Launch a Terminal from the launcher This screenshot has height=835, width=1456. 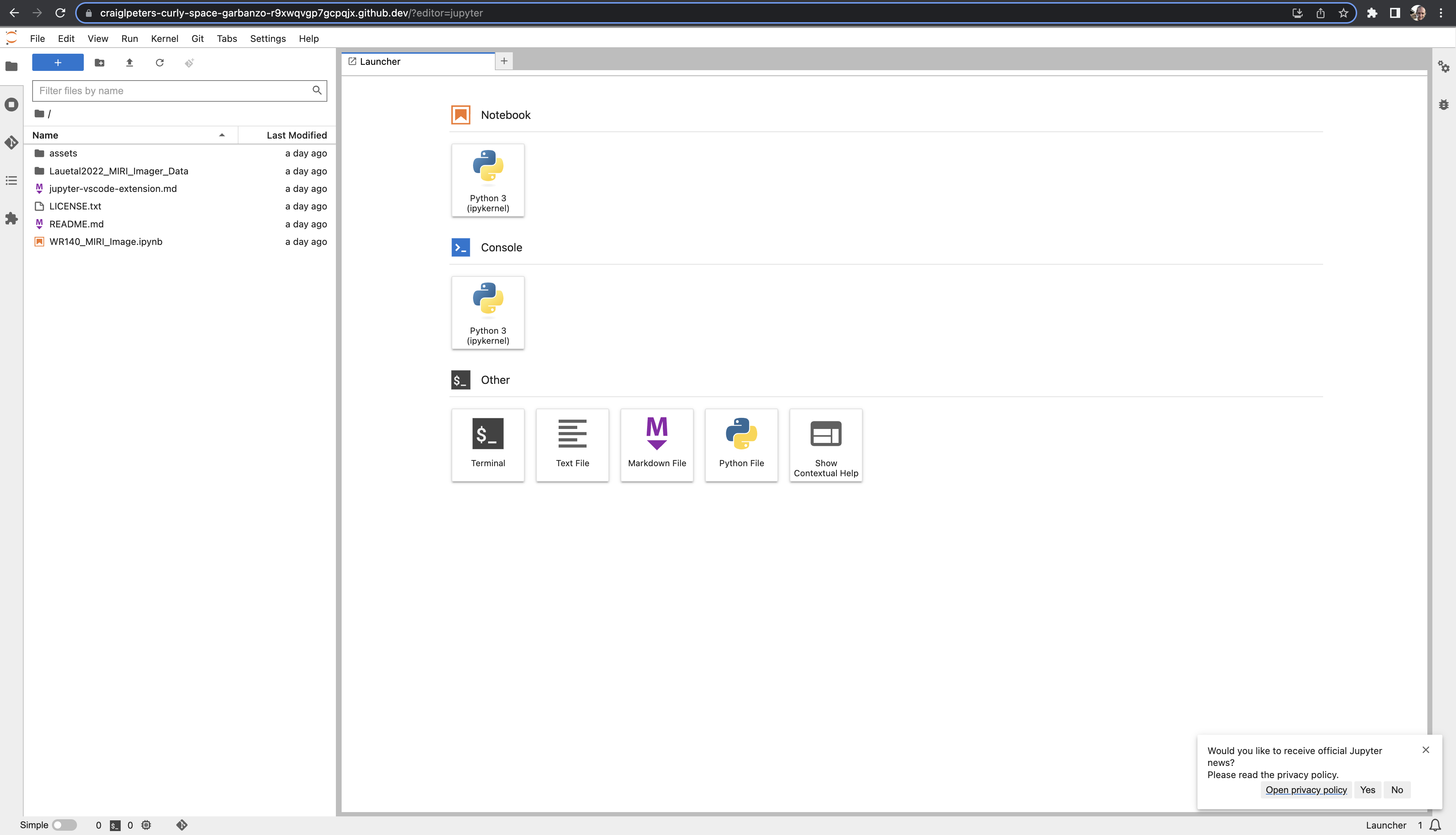pyautogui.click(x=487, y=444)
